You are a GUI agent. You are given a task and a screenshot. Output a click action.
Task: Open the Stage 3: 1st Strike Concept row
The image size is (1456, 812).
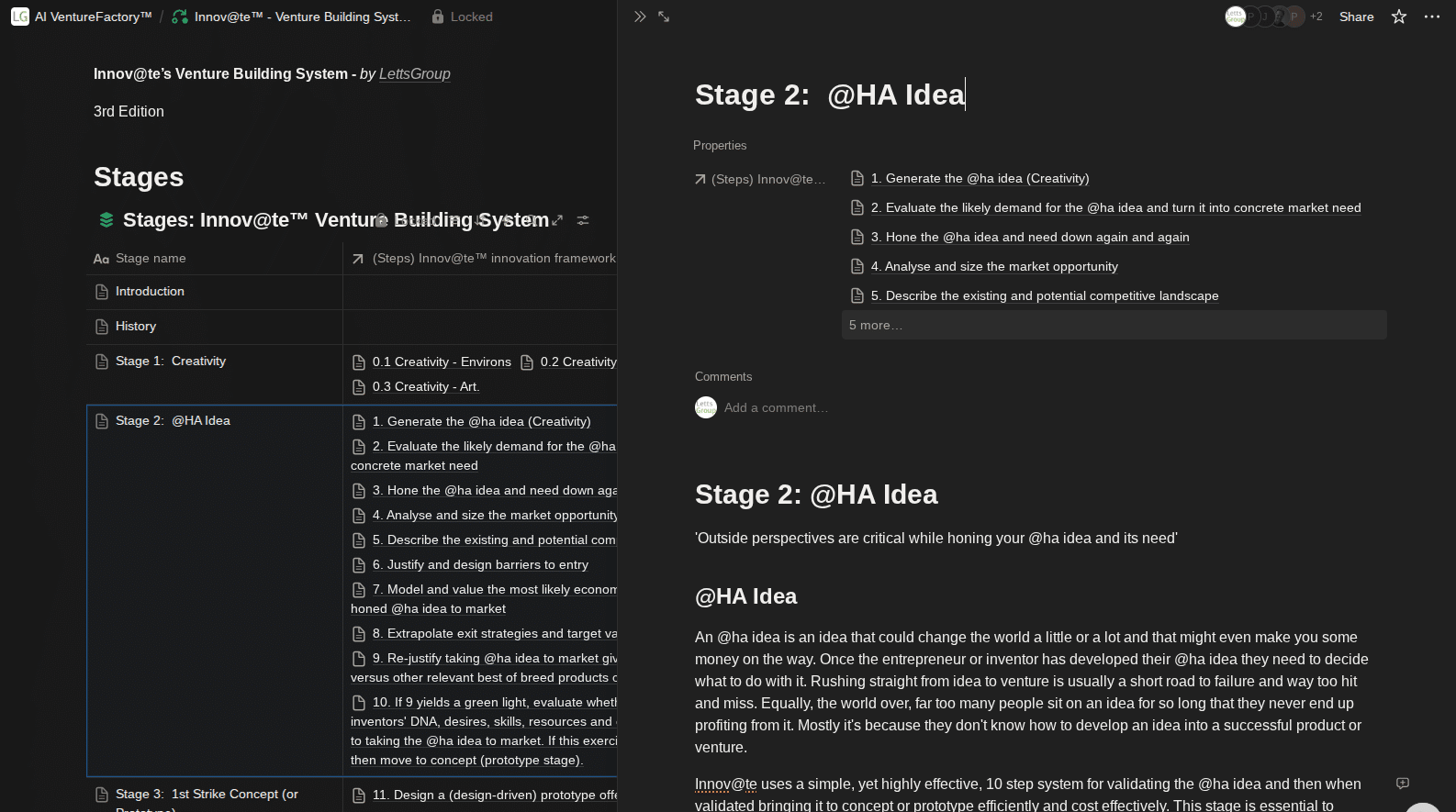pyautogui.click(x=207, y=795)
